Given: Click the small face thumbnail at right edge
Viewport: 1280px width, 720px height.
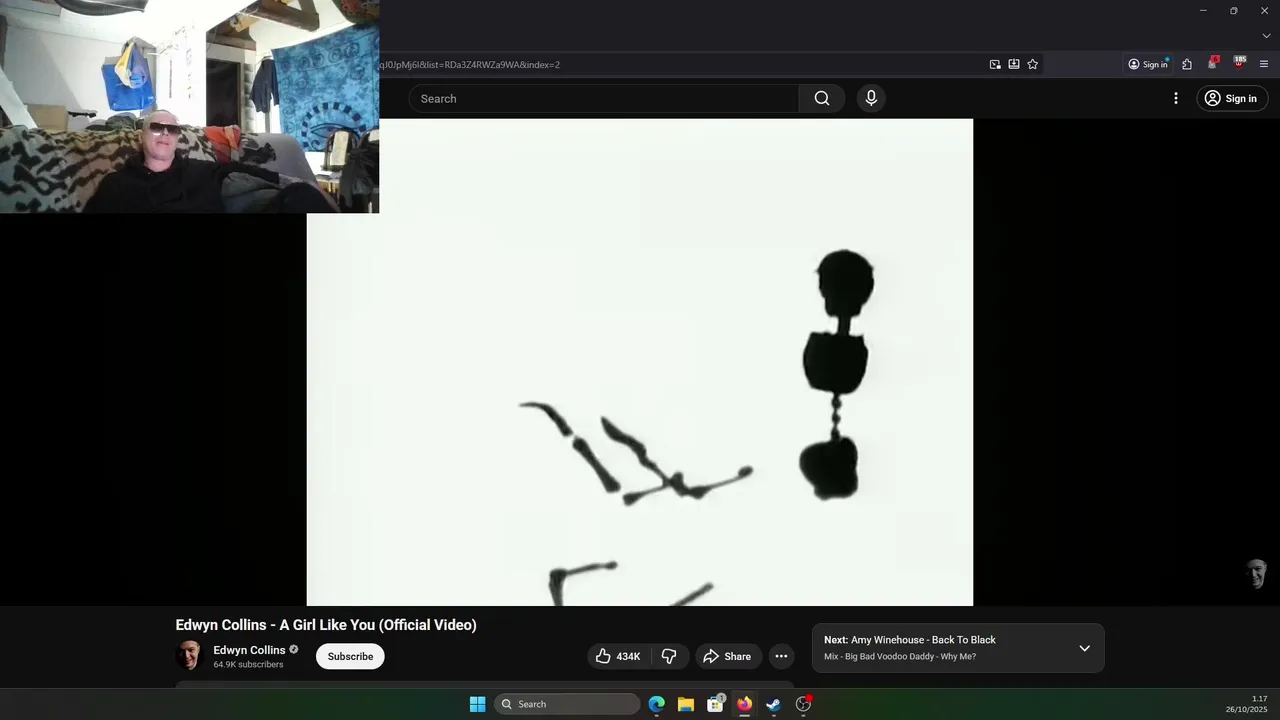Looking at the screenshot, I should click(1257, 573).
